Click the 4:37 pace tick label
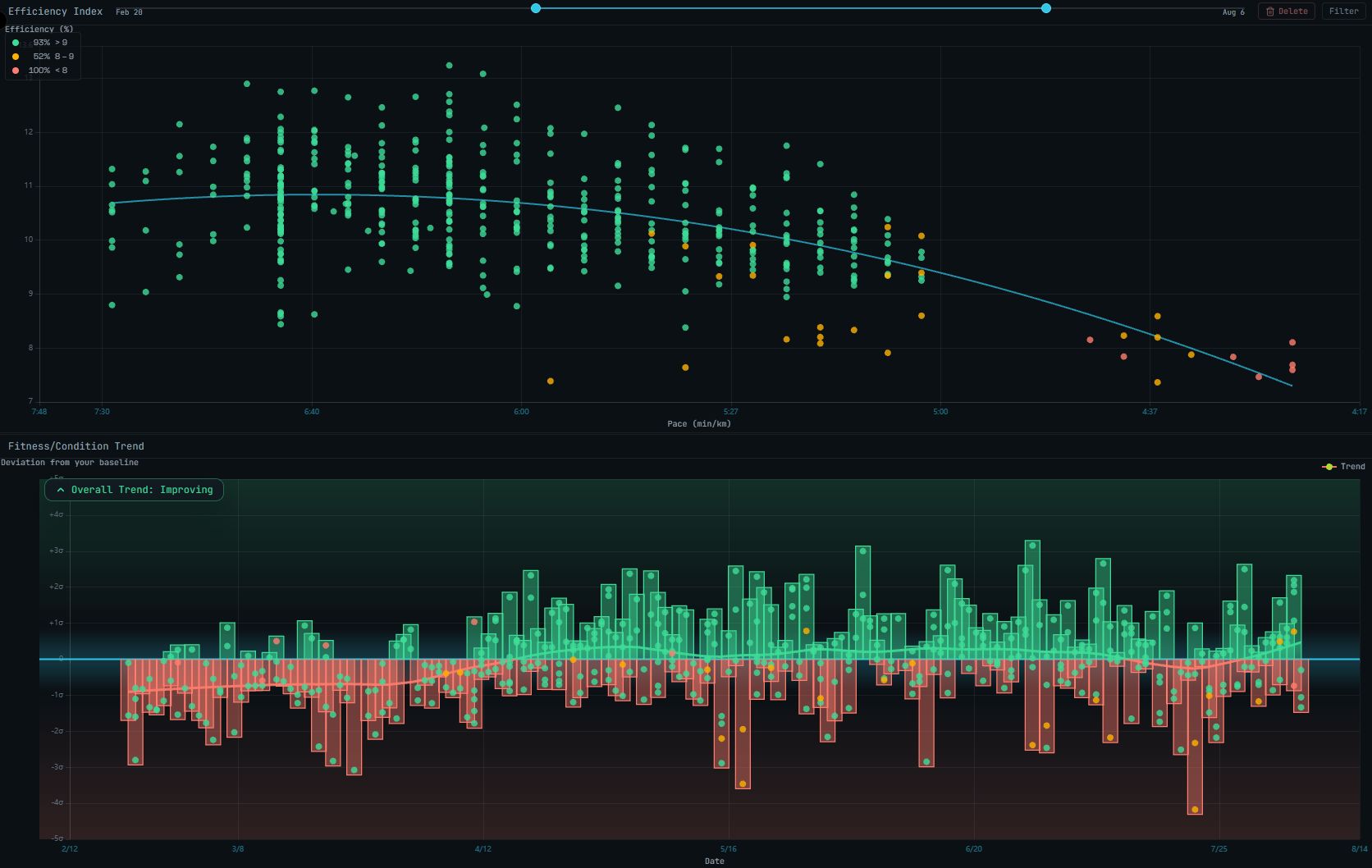 pyautogui.click(x=1150, y=412)
